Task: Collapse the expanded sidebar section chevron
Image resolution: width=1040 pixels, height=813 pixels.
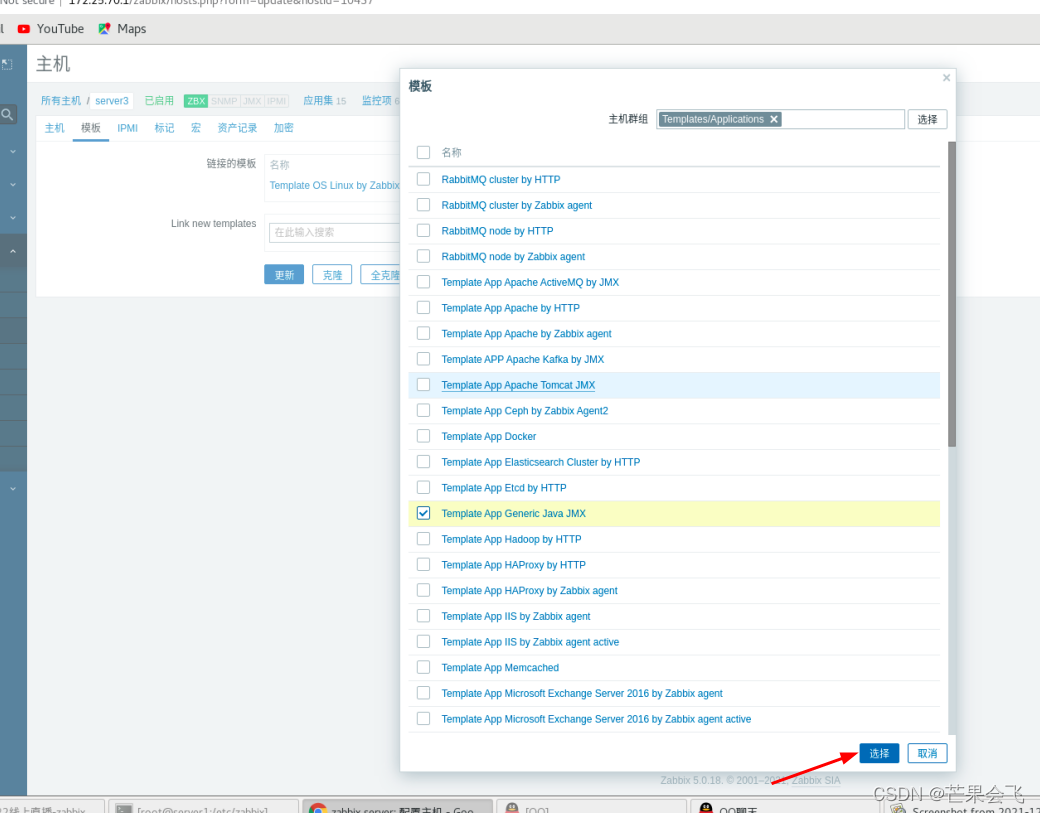Action: [13, 251]
